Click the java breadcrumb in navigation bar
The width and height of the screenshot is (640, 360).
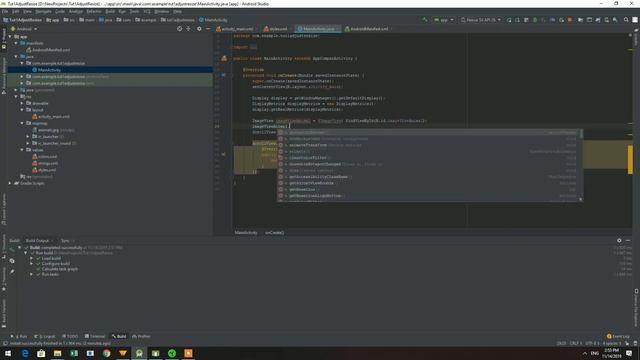[x=106, y=20]
